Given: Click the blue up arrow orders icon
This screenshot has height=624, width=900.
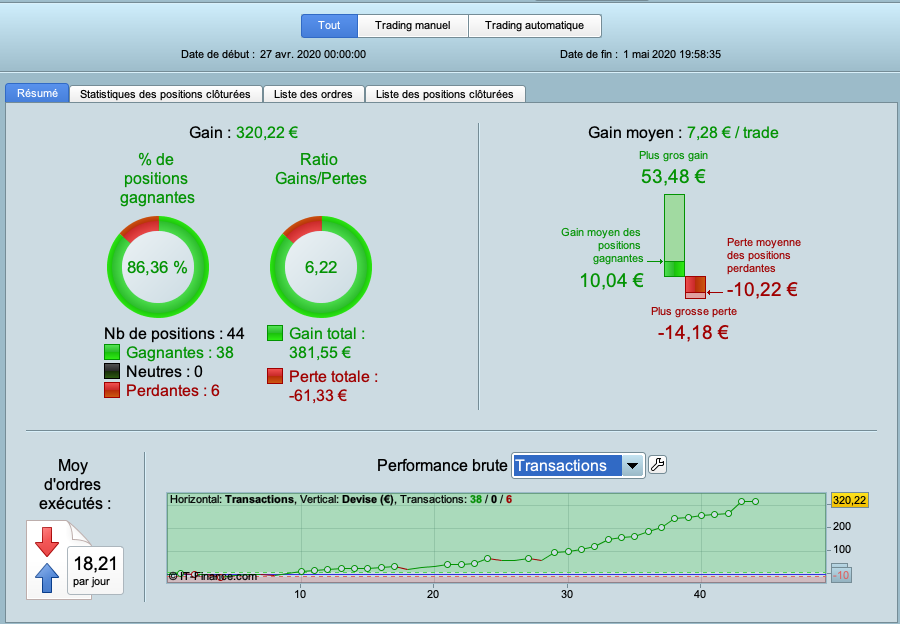Looking at the screenshot, I should coord(46,577).
